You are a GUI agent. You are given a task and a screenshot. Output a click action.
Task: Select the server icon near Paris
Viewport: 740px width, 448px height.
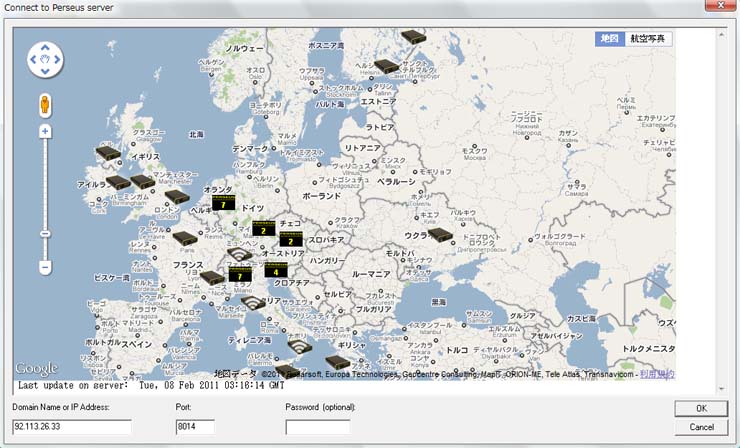pos(185,238)
